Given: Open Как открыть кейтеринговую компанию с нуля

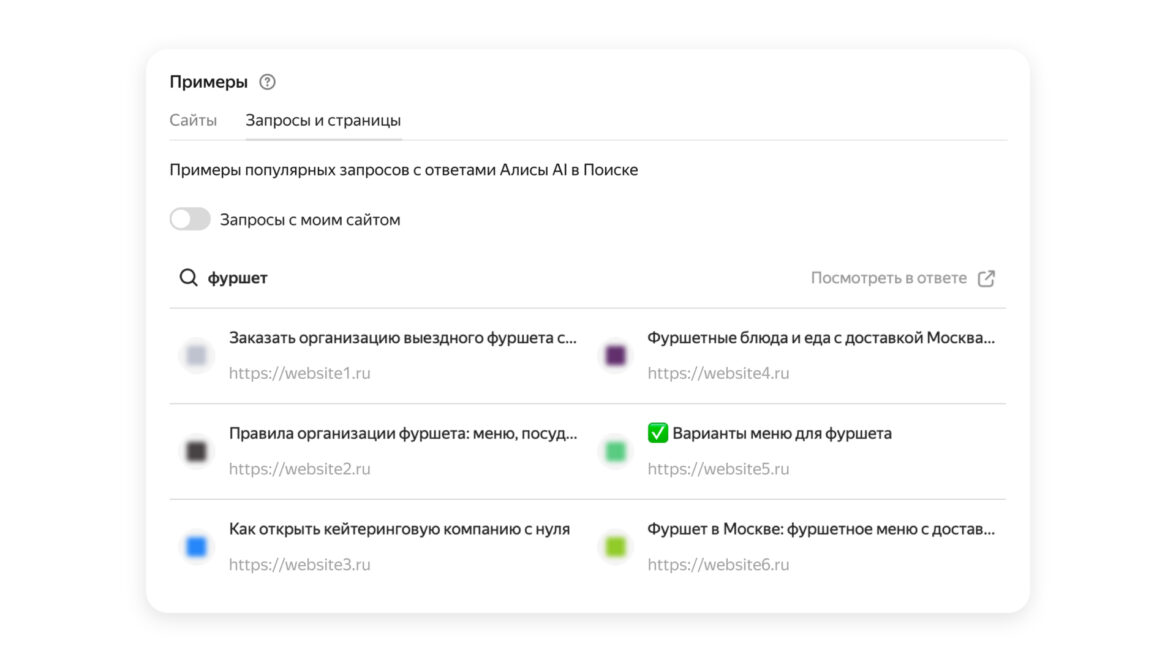Looking at the screenshot, I should 399,529.
